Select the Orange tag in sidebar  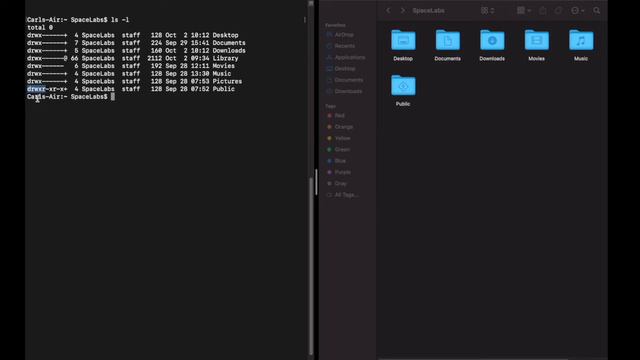[x=340, y=127]
